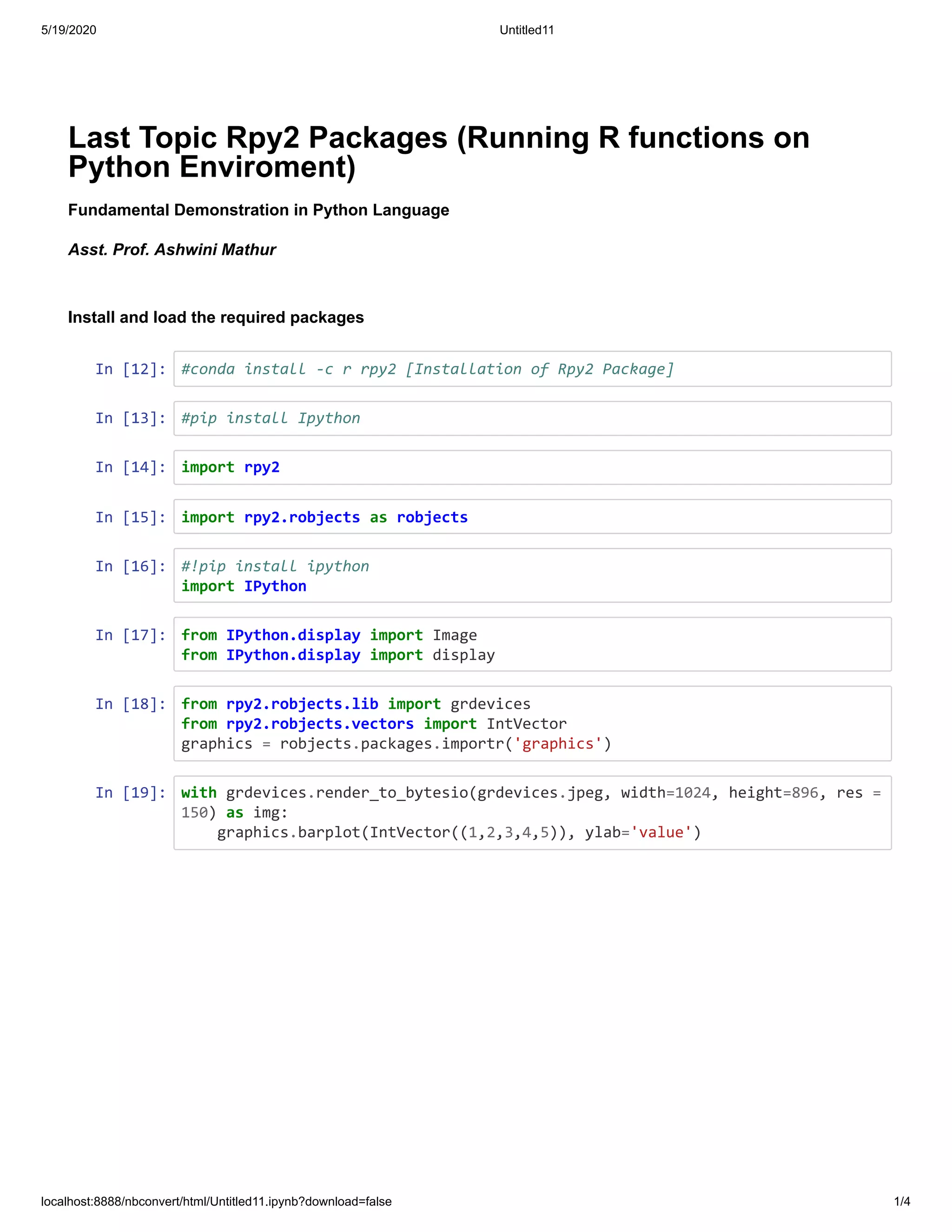This screenshot has width=952, height=1232.
Task: Click the importr('graphics') code line
Action: click(396, 743)
